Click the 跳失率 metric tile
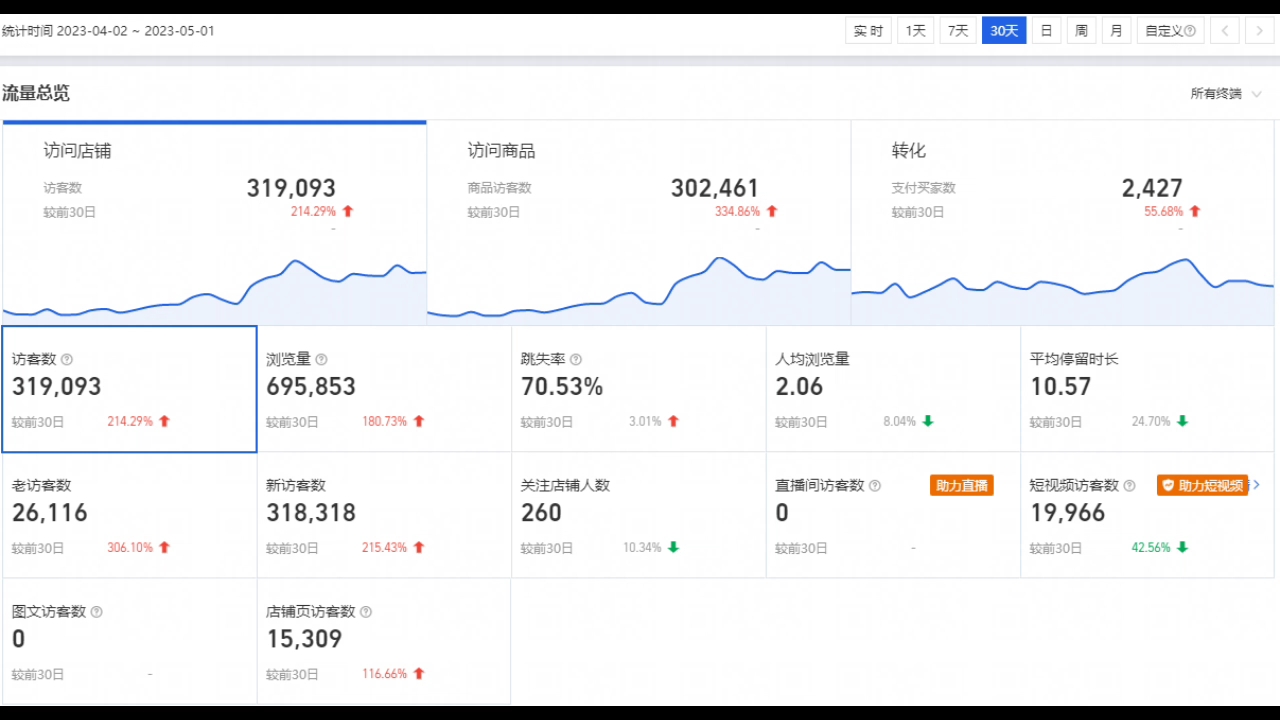Viewport: 1280px width, 720px height. [x=639, y=389]
